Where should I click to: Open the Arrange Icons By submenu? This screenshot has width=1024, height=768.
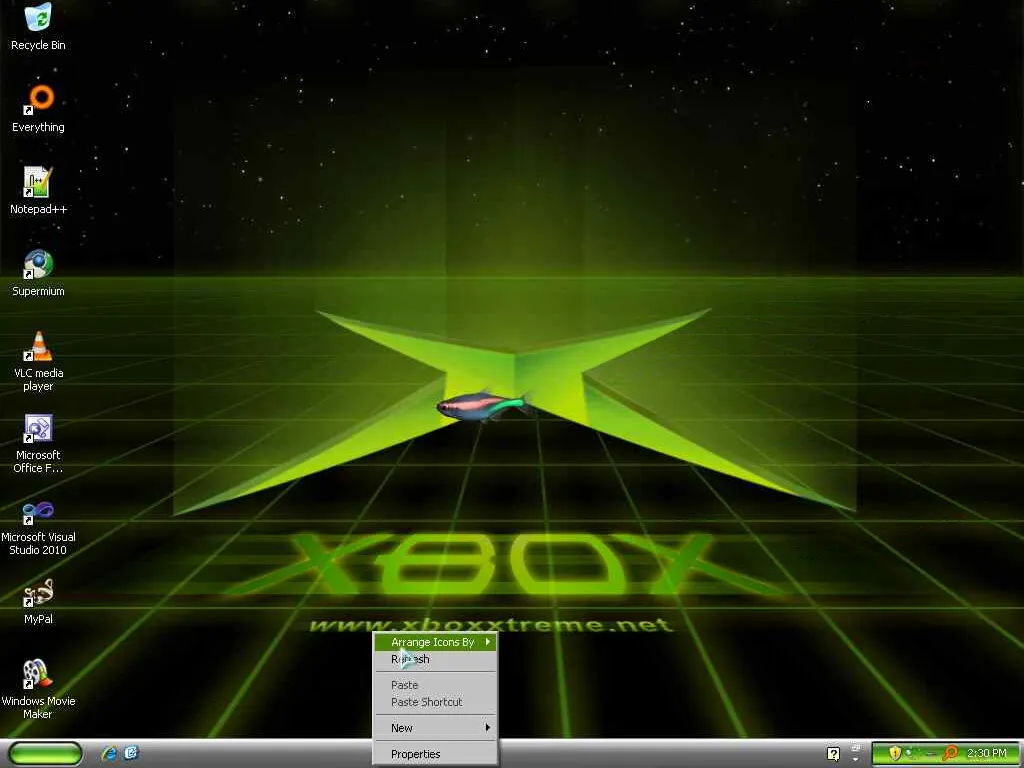(436, 642)
